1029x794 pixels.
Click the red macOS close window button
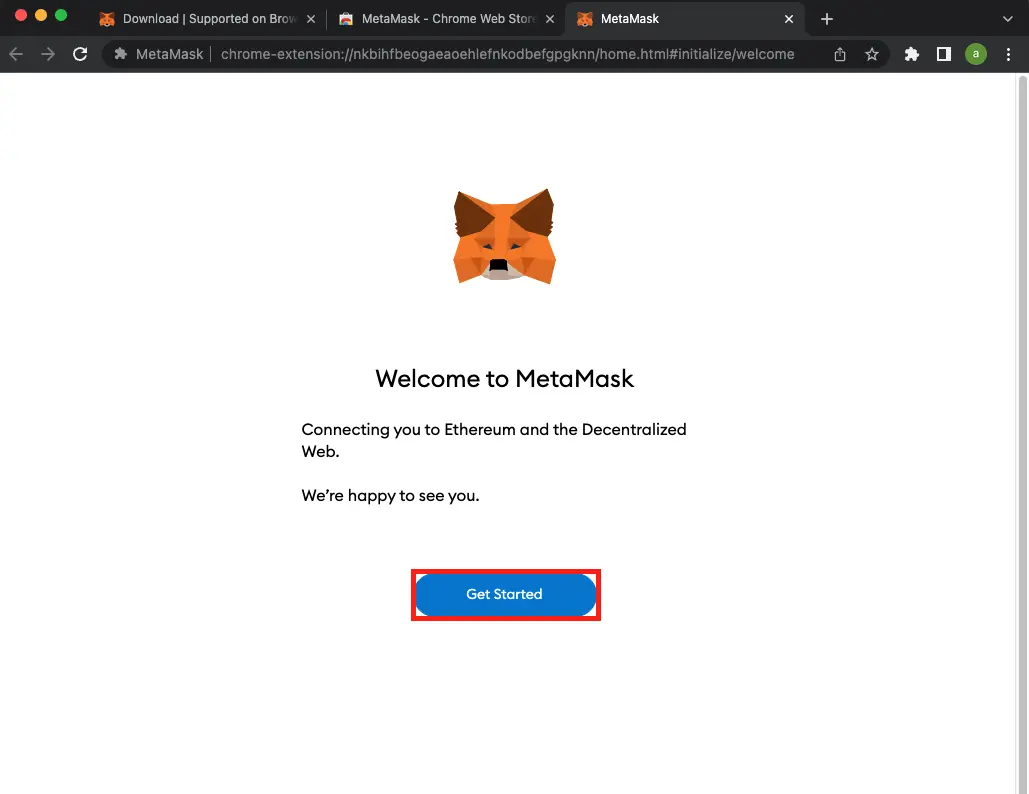20,15
